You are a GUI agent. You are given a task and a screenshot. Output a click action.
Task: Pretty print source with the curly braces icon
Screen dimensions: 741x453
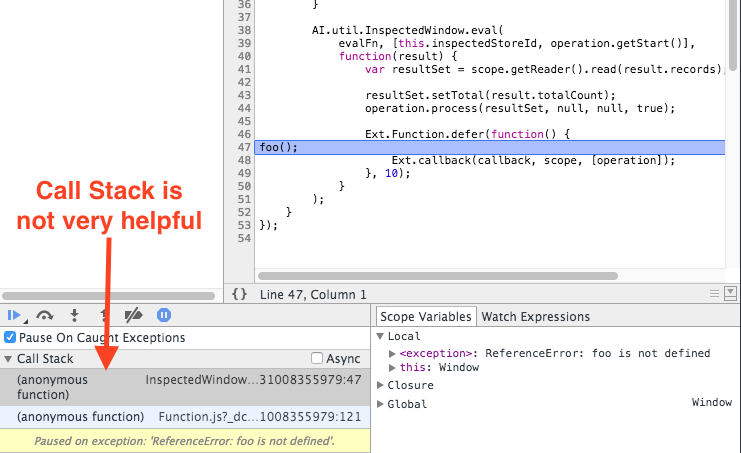tap(239, 294)
